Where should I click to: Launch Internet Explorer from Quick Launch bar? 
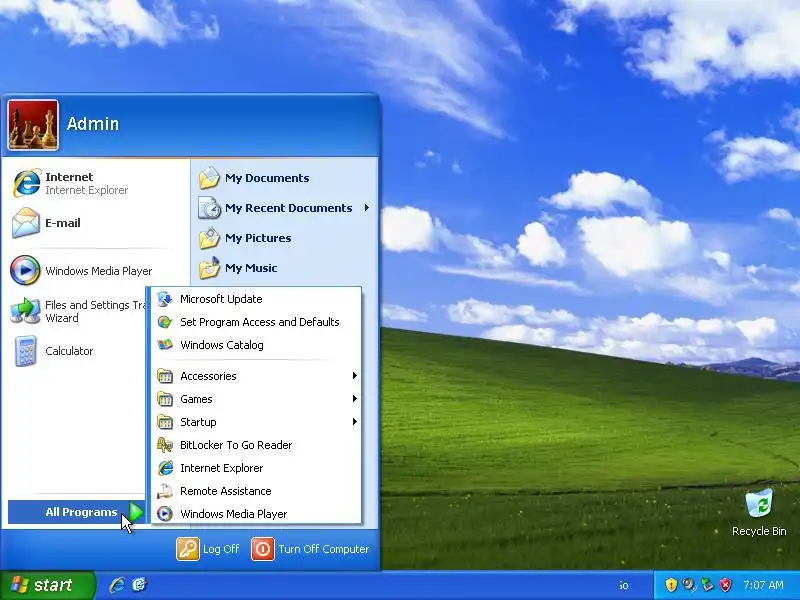pyautogui.click(x=117, y=585)
